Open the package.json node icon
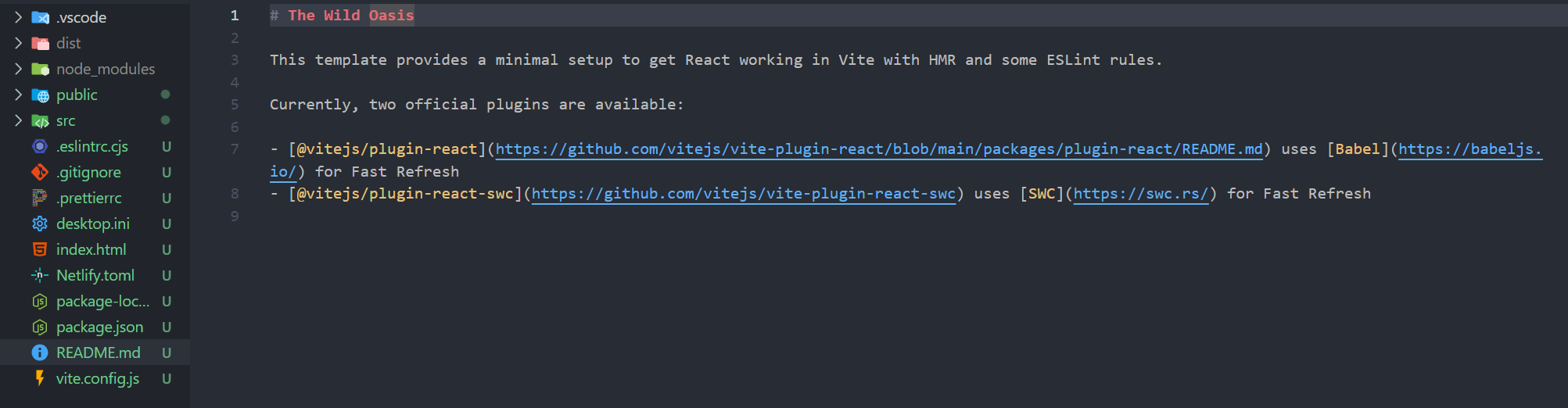Image resolution: width=1568 pixels, height=408 pixels. 40,327
